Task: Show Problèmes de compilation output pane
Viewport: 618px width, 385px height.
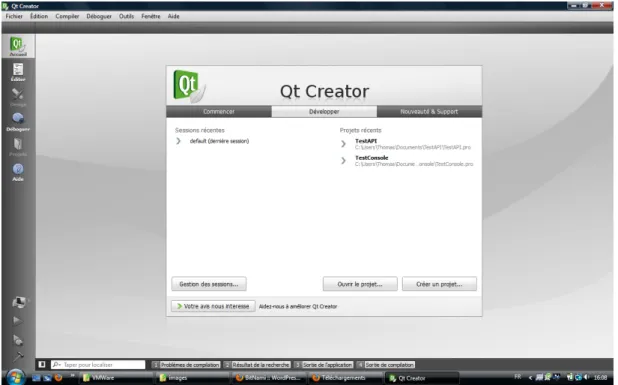Action: click(x=186, y=365)
